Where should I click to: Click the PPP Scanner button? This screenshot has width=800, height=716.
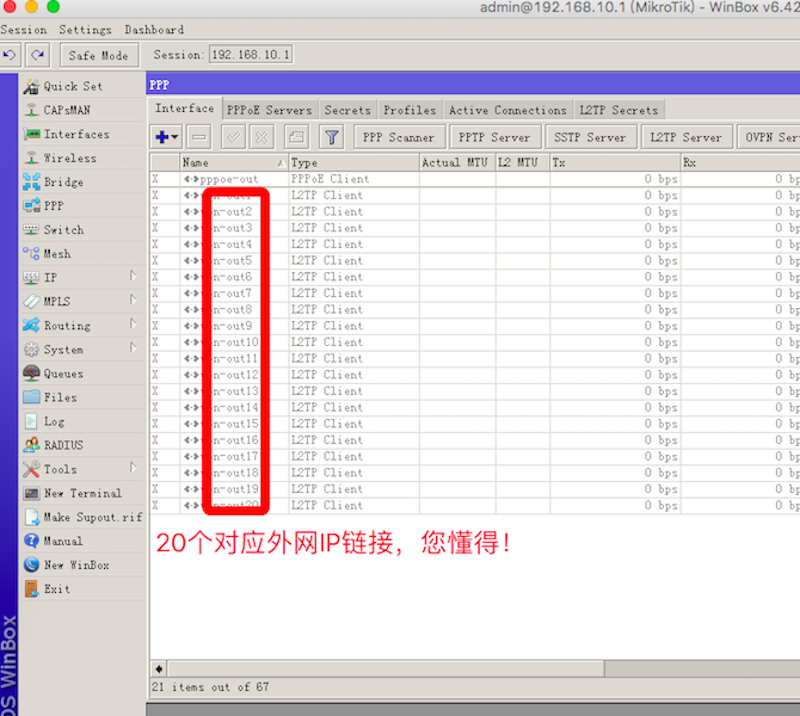398,137
